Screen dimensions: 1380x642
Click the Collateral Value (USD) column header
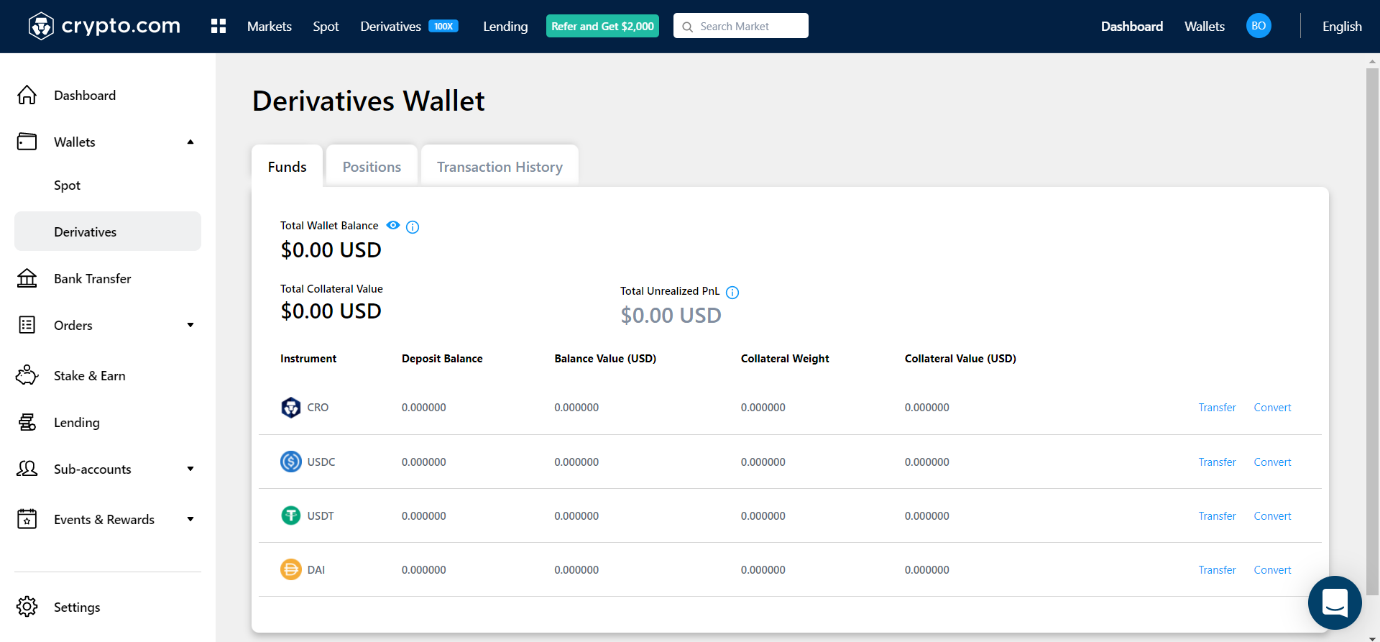[x=960, y=358]
